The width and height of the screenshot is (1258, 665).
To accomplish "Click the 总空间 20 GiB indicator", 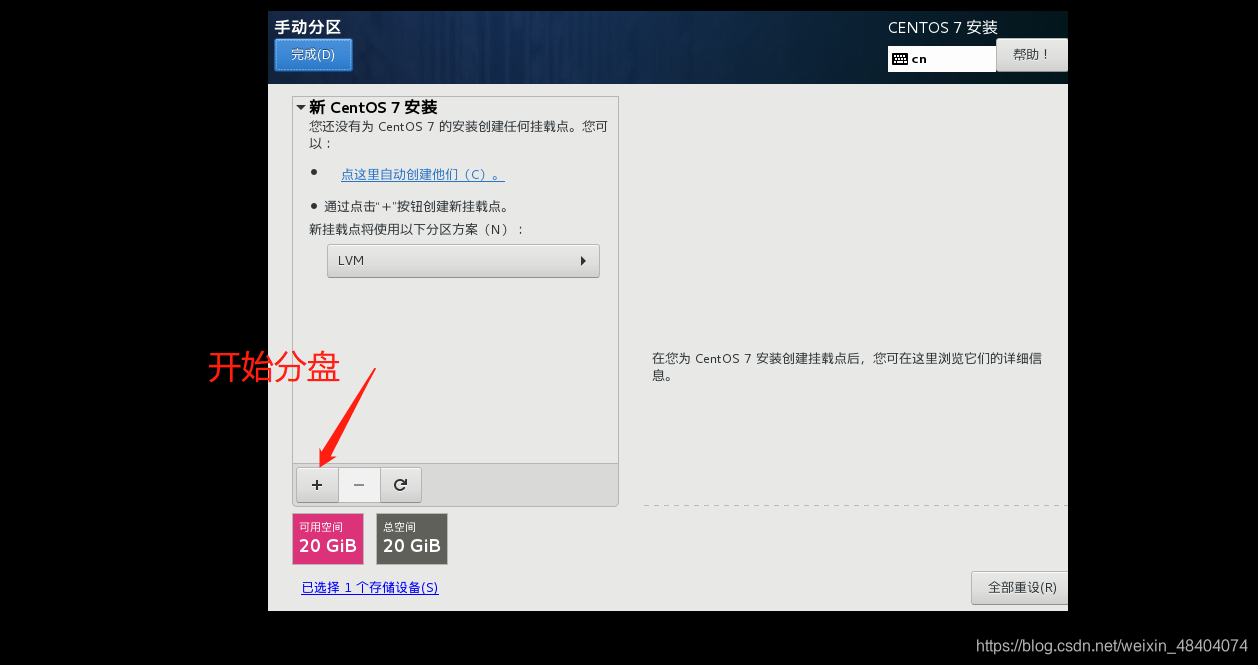I will (412, 539).
